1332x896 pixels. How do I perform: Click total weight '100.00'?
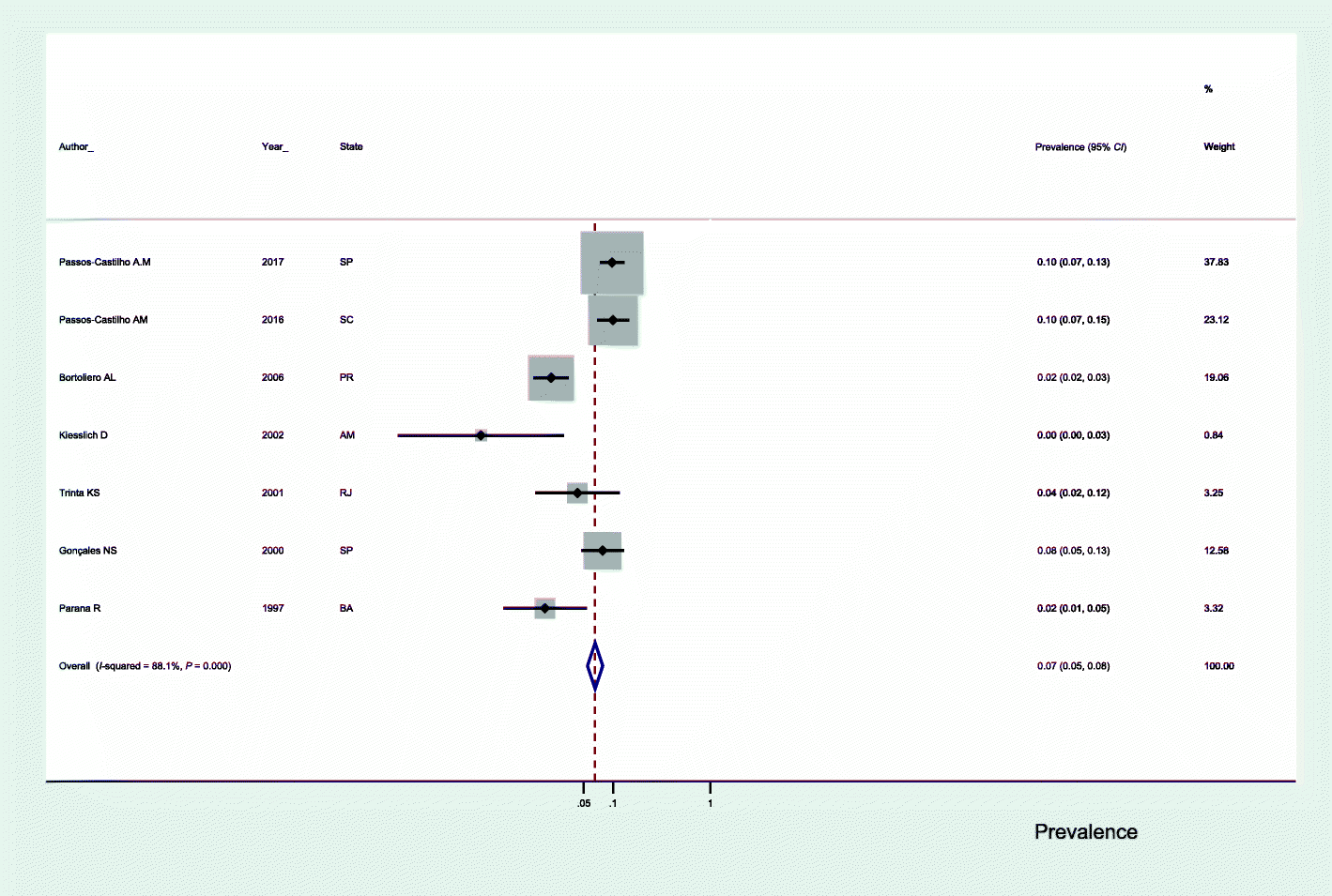(1218, 666)
